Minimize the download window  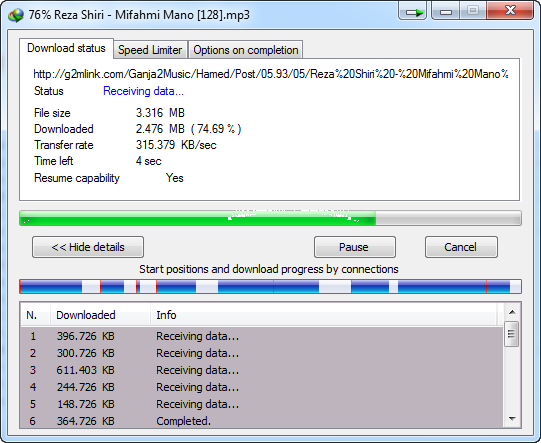tap(445, 11)
